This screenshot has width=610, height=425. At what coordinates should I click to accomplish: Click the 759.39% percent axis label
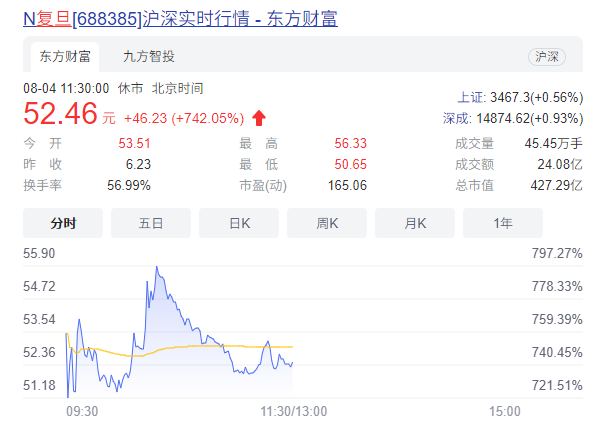557,320
